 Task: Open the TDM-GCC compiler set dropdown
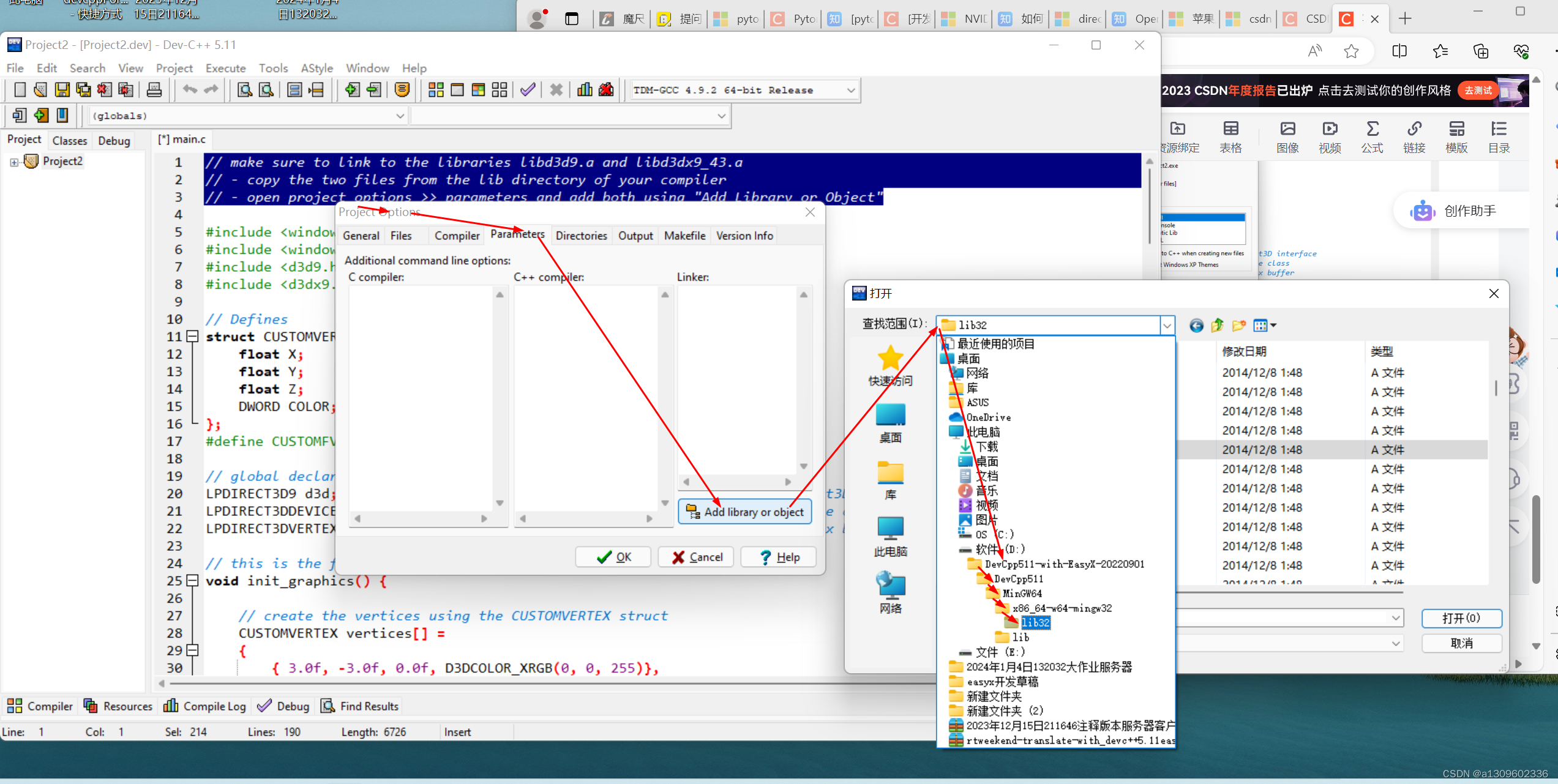(850, 91)
